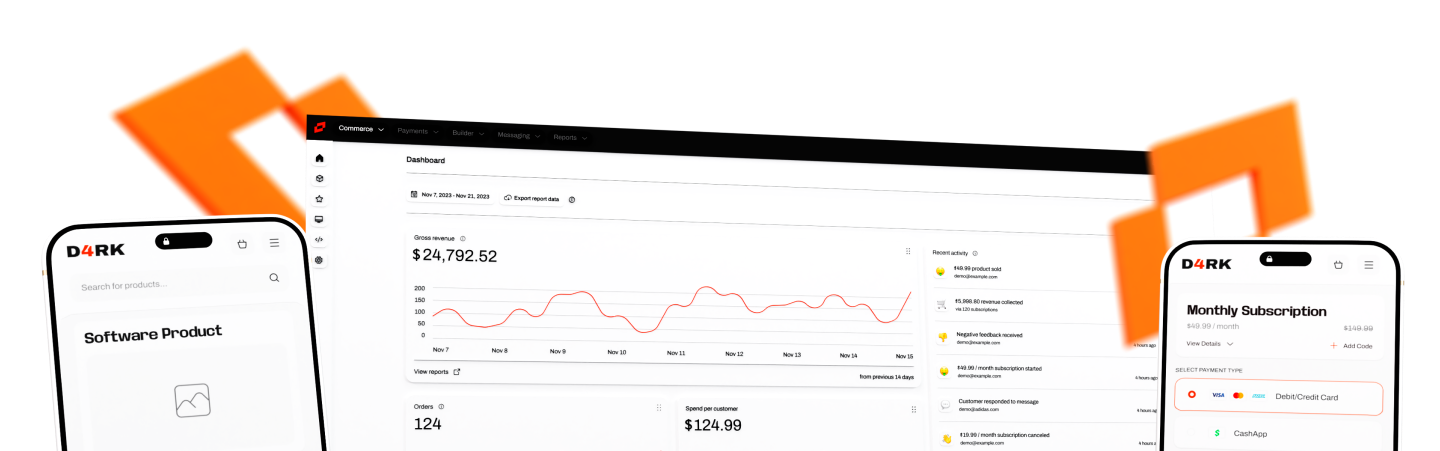Viewport: 1440px width, 451px height.
Task: Click the search magnifier icon on left phone
Action: coord(274,278)
